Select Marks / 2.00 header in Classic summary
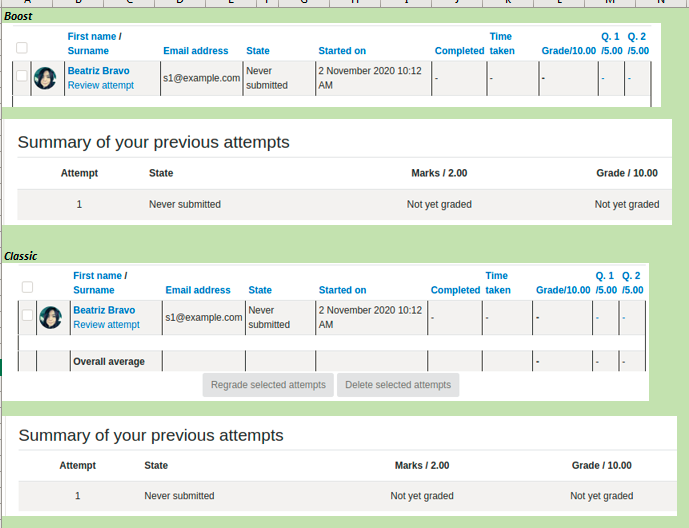 422,466
